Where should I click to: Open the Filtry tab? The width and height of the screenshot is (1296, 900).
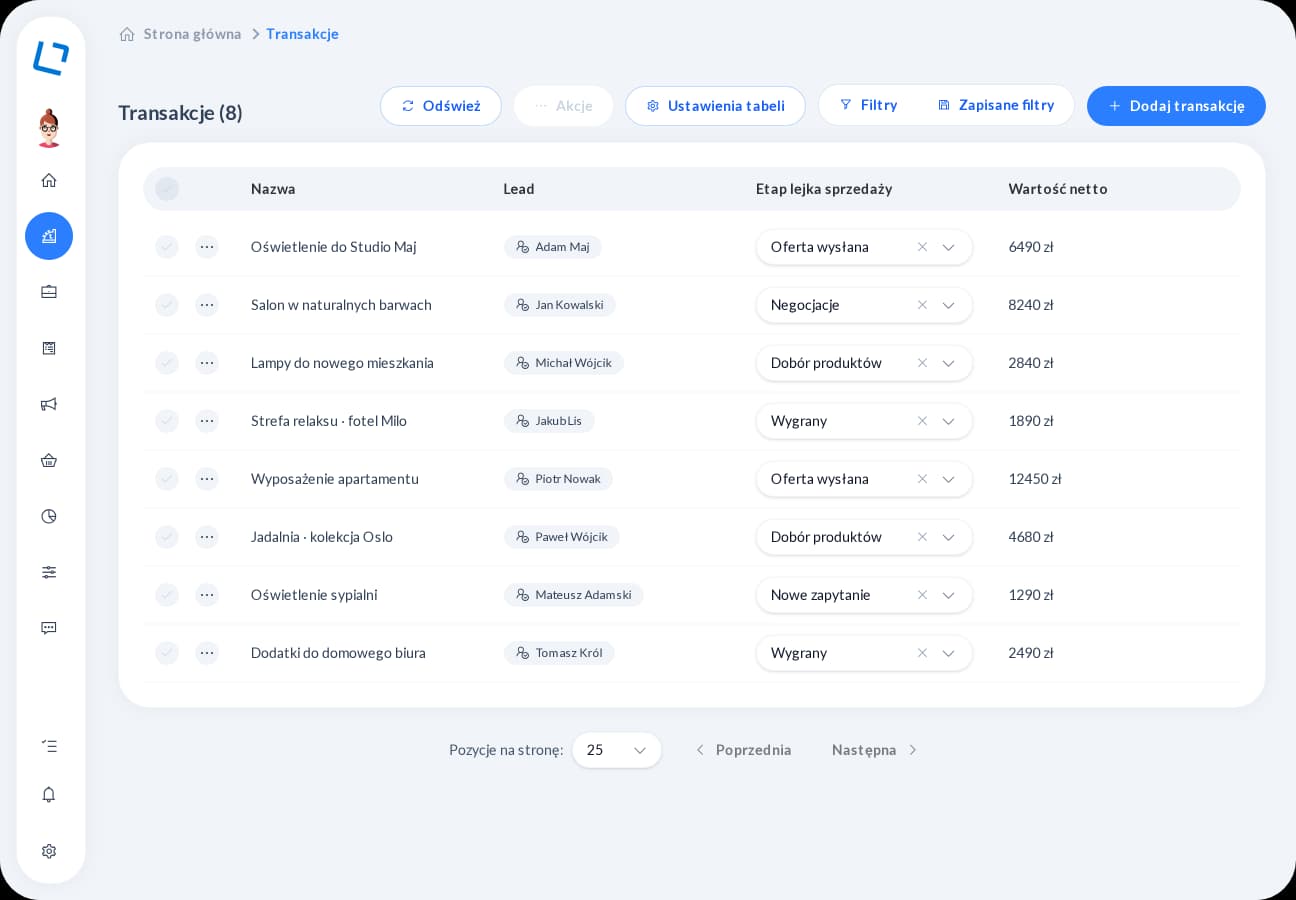868,105
